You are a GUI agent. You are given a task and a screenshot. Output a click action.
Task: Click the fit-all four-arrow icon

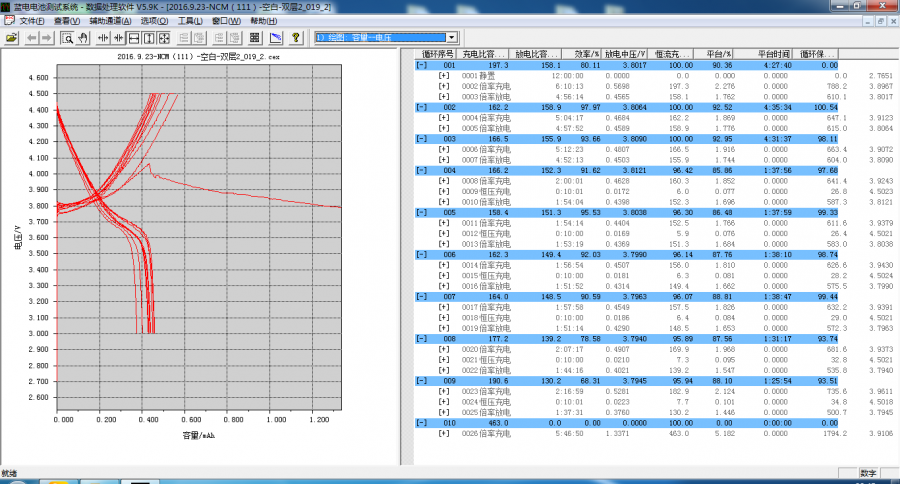coord(164,38)
